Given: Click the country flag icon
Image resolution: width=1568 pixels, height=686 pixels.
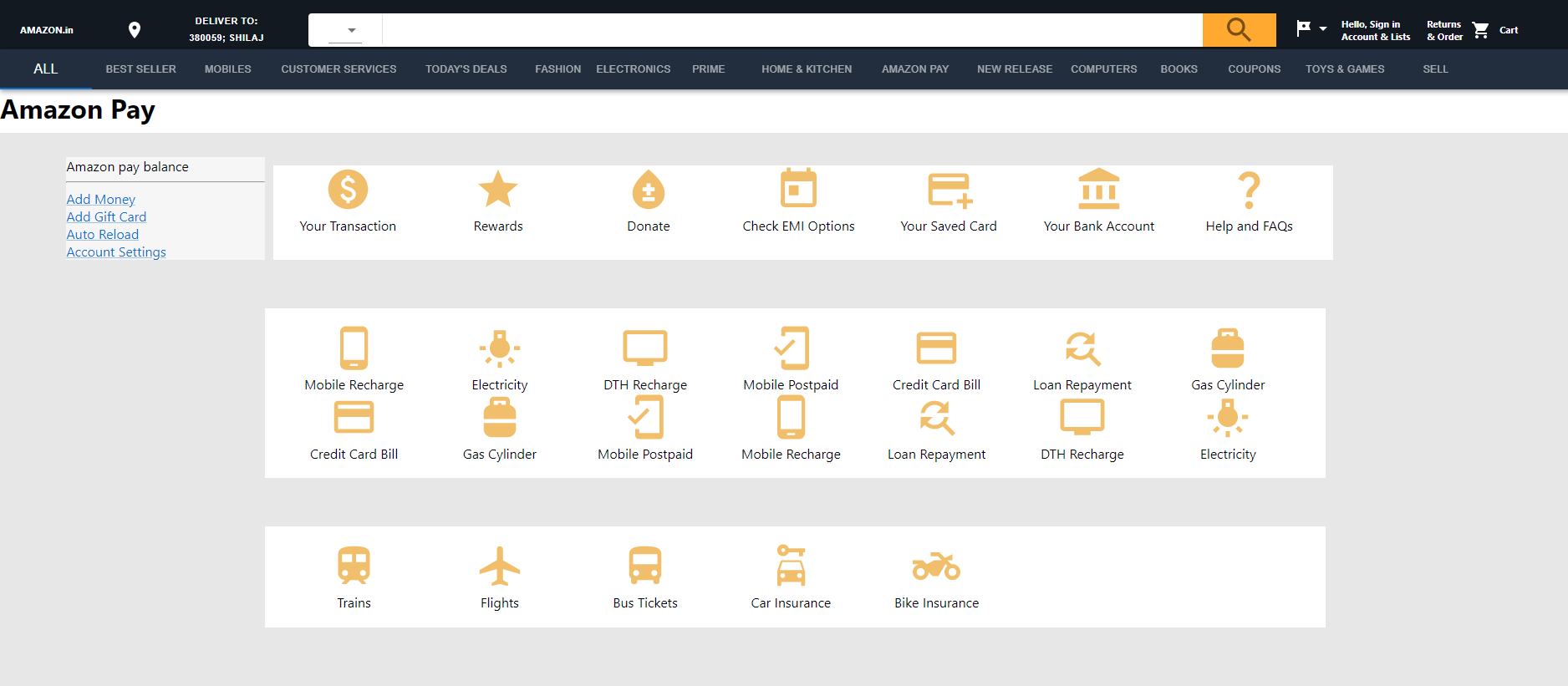Looking at the screenshot, I should (x=1303, y=28).
